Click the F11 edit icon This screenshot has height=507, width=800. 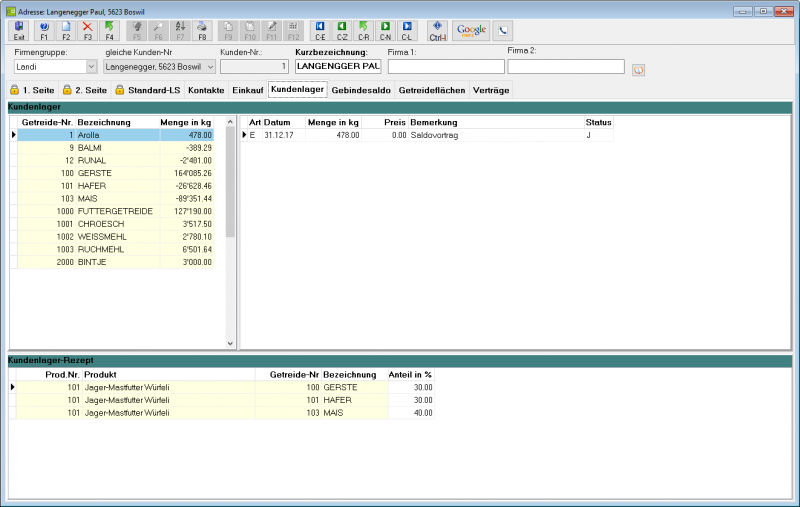pos(271,31)
